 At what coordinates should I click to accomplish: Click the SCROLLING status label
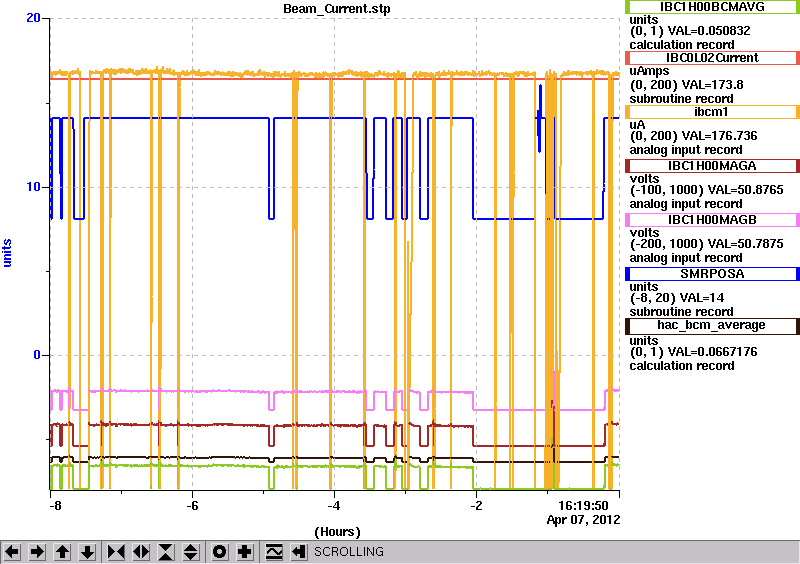[348, 552]
